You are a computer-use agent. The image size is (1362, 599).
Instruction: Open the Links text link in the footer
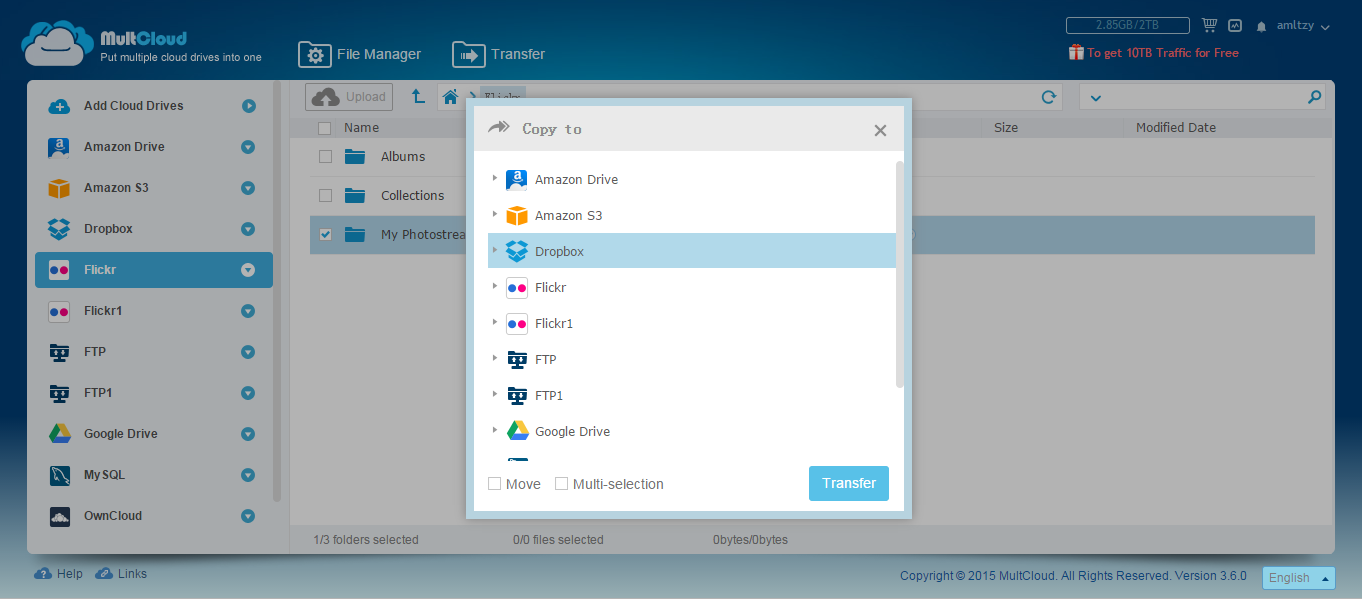coord(132,574)
